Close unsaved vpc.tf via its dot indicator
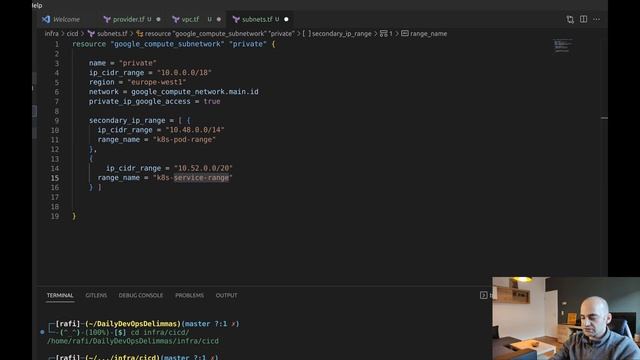Screen dimensions: 640x360 pos(219,19)
